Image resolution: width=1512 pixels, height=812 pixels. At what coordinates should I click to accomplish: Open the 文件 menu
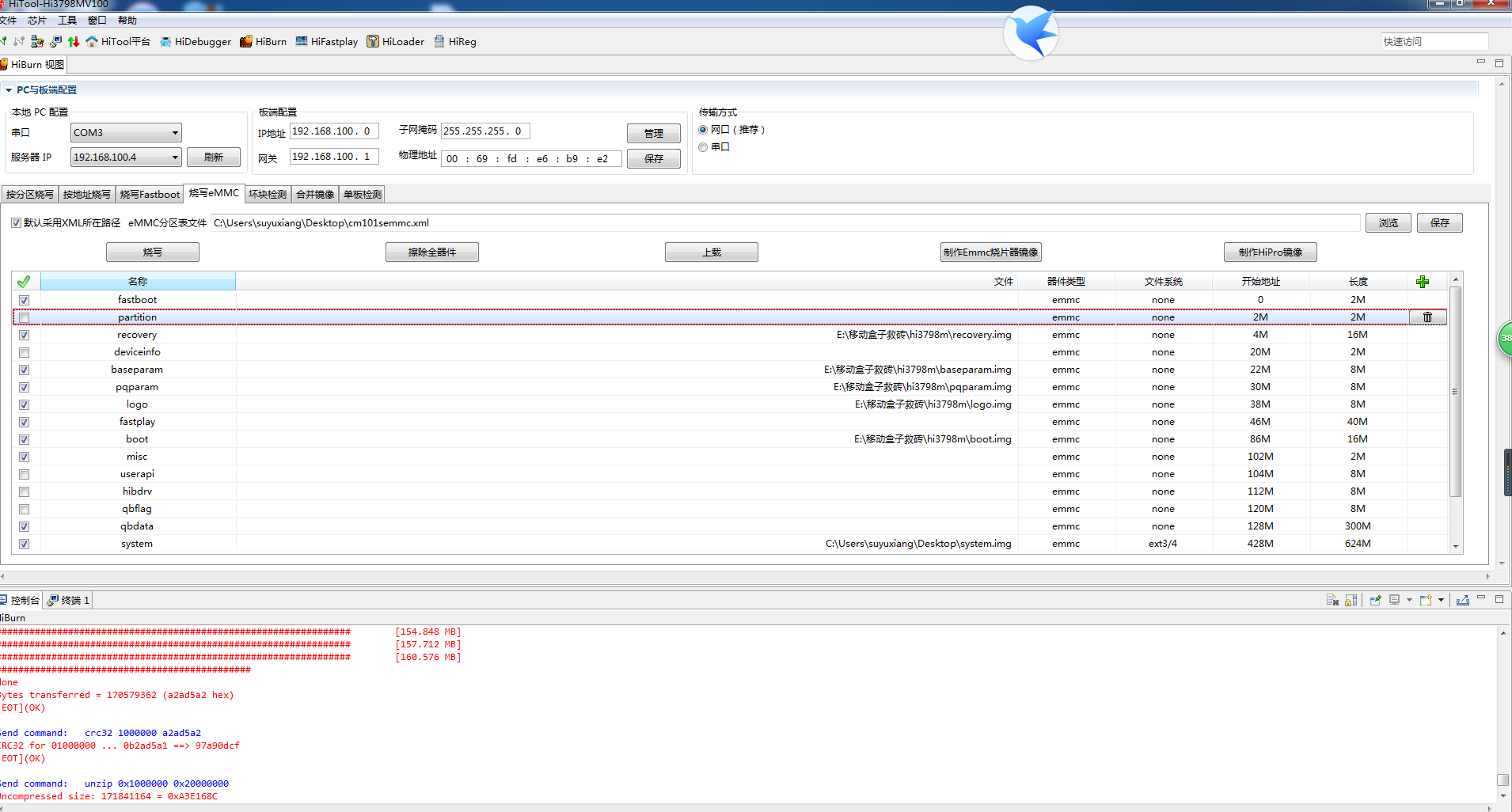tap(8, 21)
